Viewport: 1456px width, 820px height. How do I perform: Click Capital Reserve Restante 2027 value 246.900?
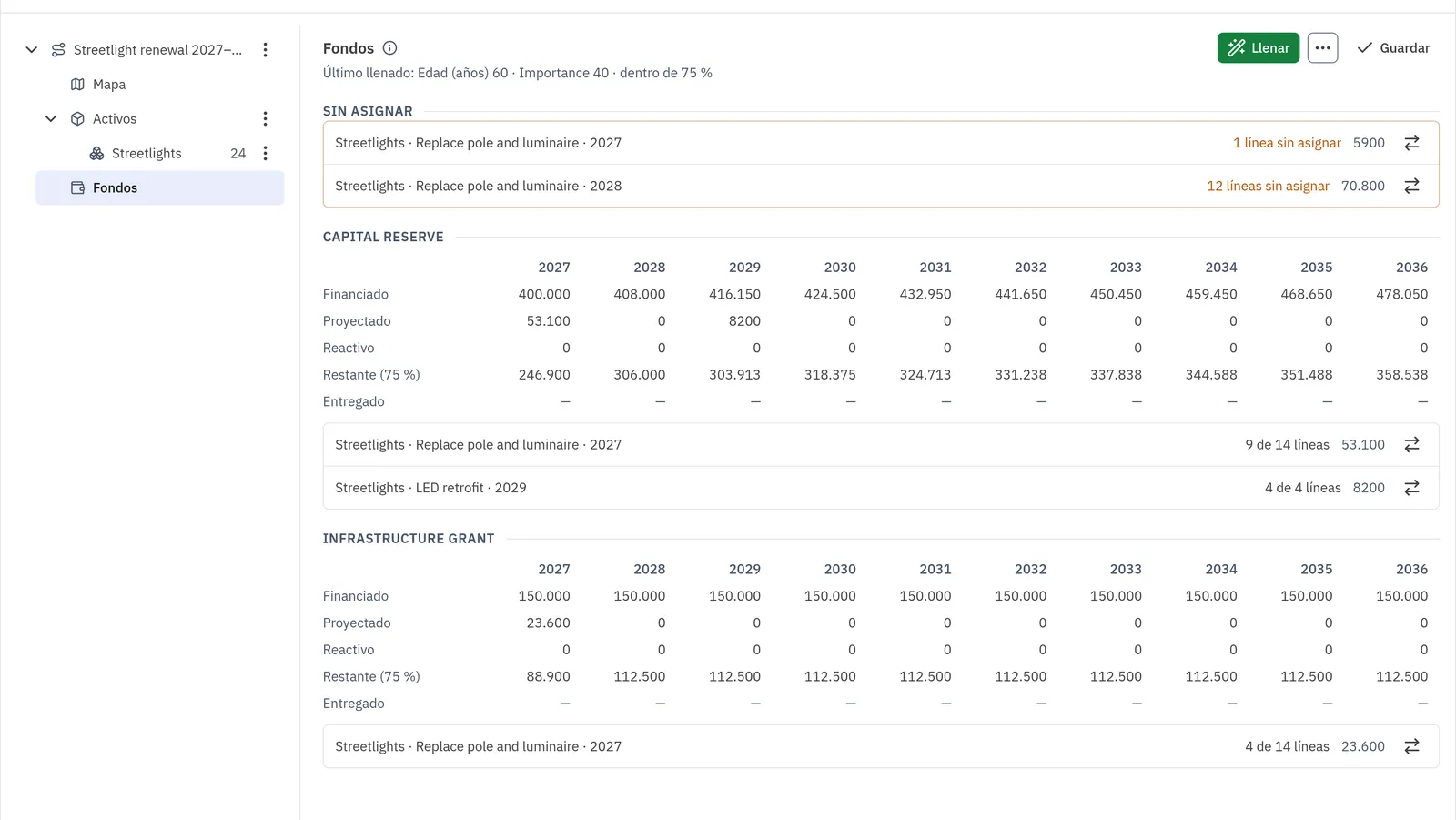544,375
